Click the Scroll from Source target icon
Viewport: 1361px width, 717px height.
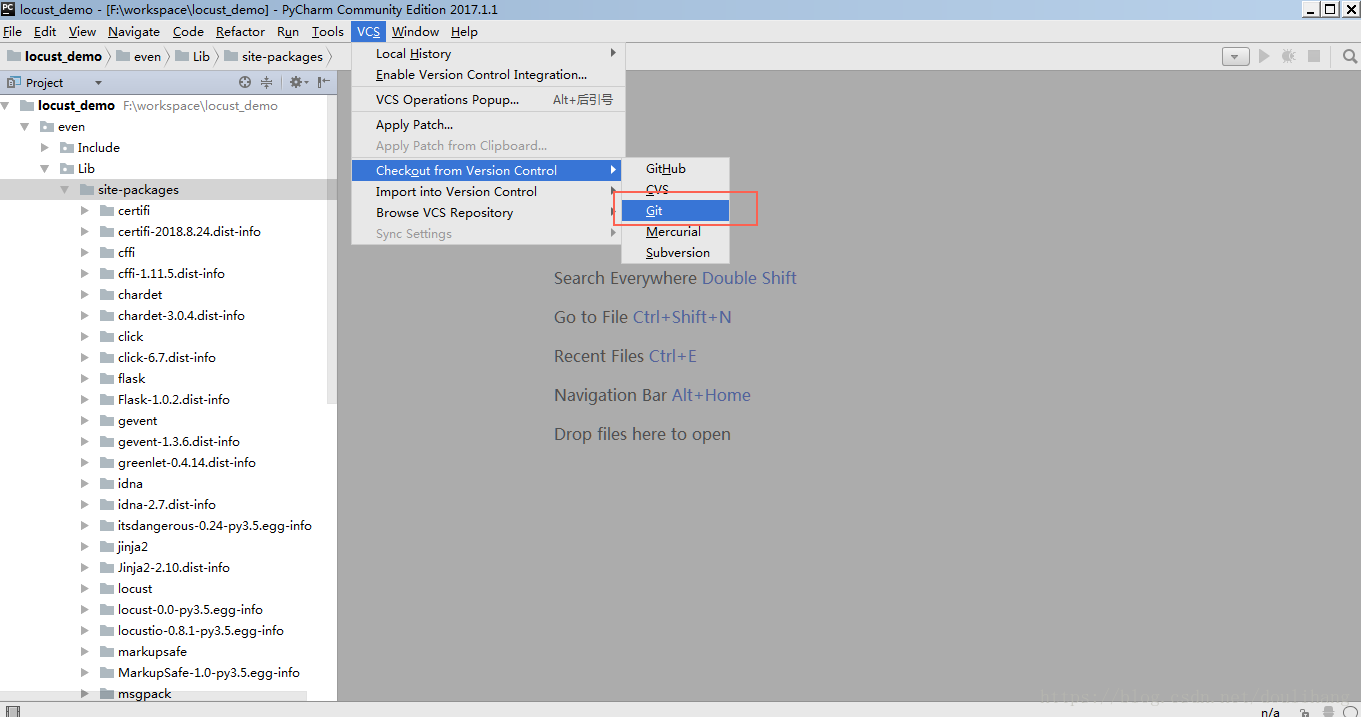pyautogui.click(x=245, y=82)
